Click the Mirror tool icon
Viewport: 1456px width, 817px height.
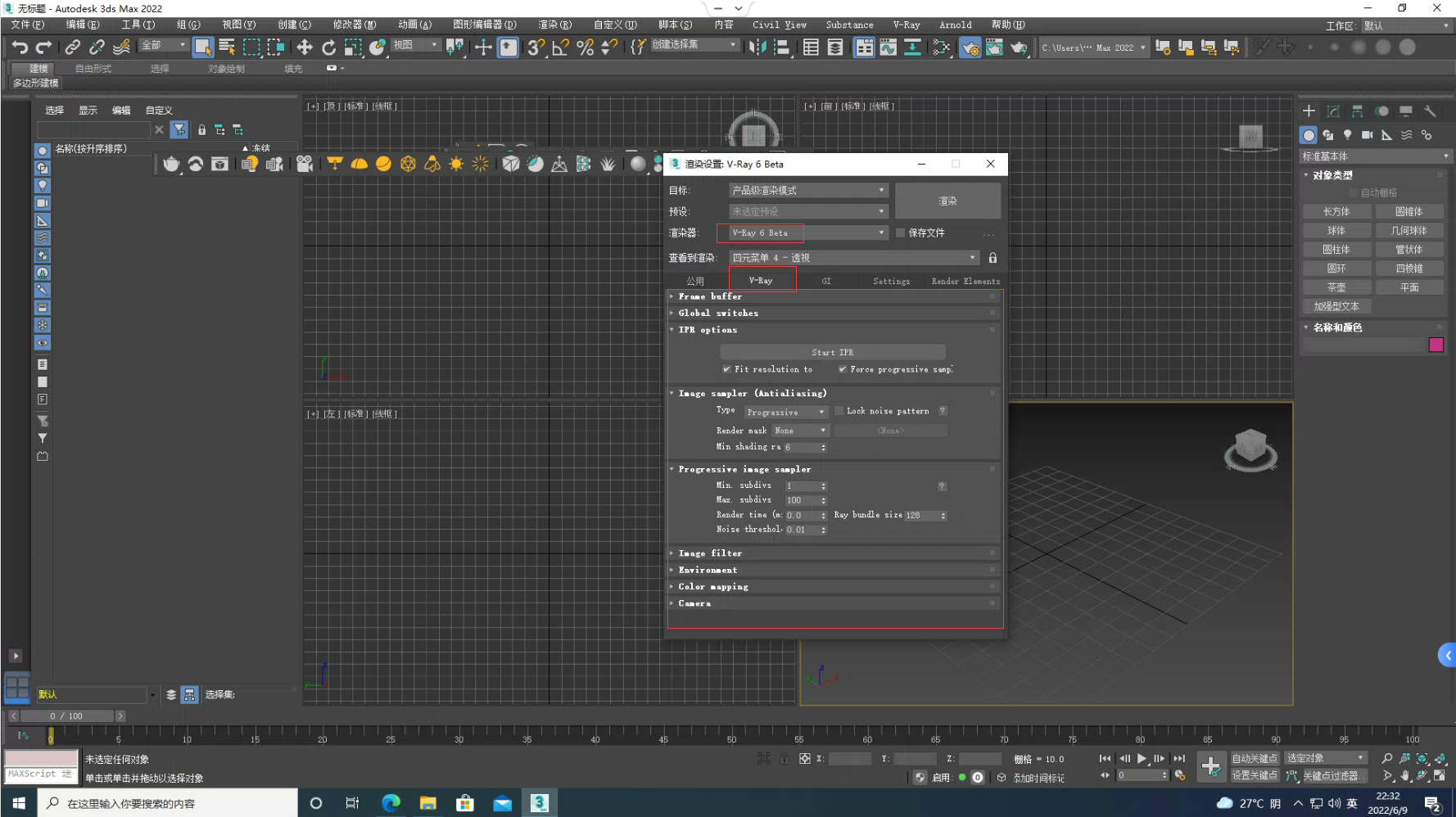(x=757, y=47)
